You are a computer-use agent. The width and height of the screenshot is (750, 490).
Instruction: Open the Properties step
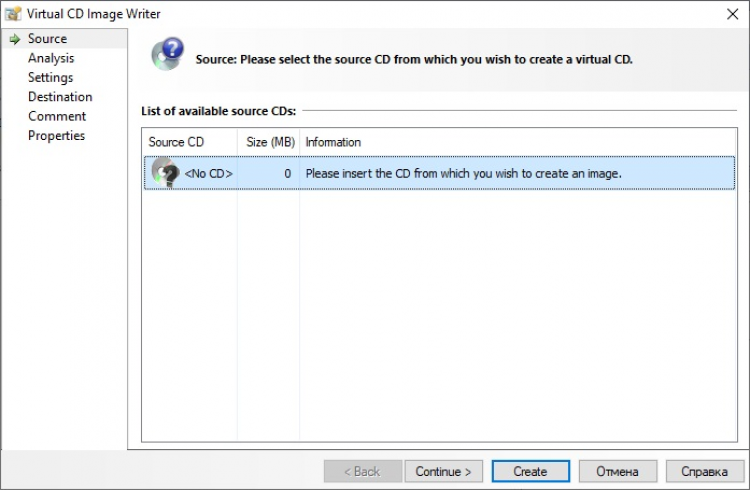[57, 136]
